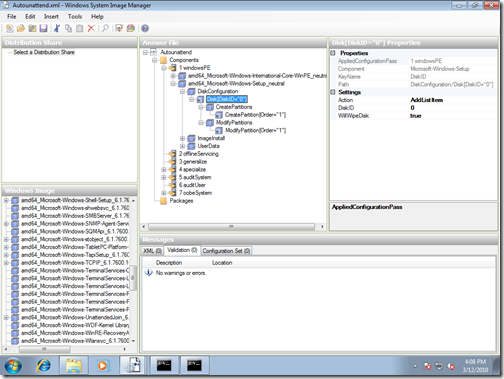504x379 pixels.
Task: Open the Help menu
Action: click(97, 17)
